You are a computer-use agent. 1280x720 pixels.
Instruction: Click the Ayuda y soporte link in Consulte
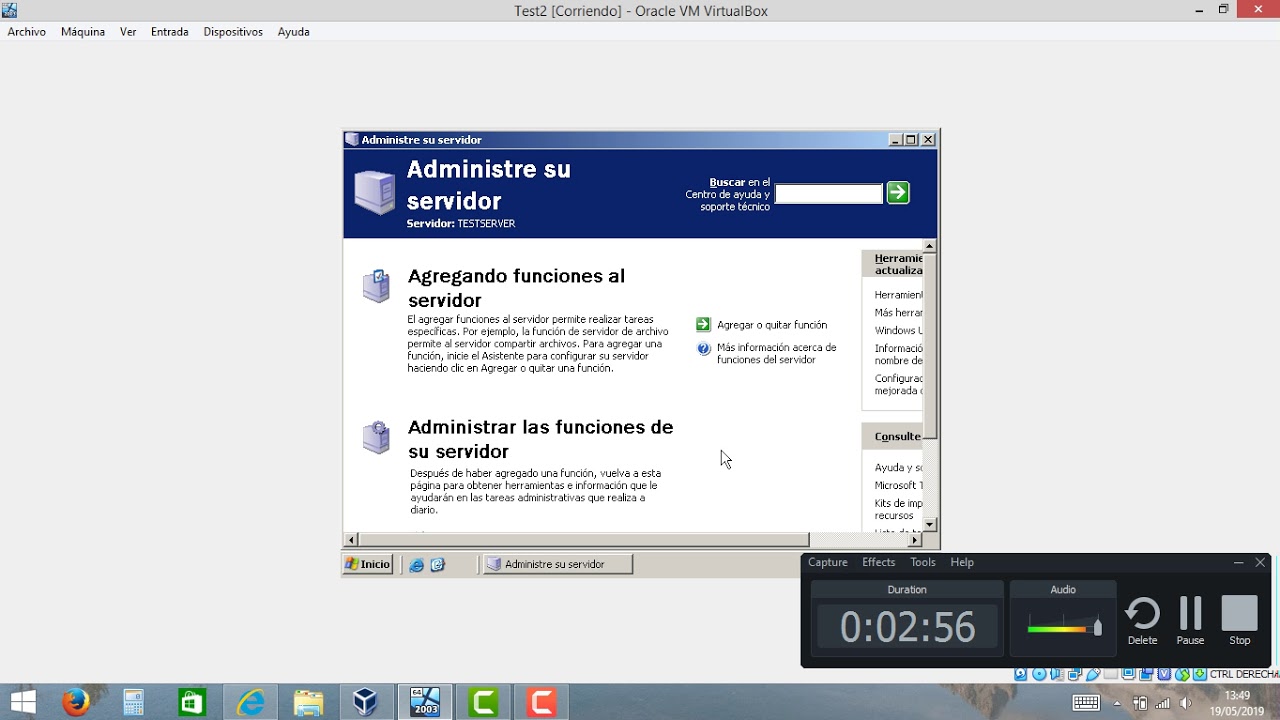tap(898, 467)
